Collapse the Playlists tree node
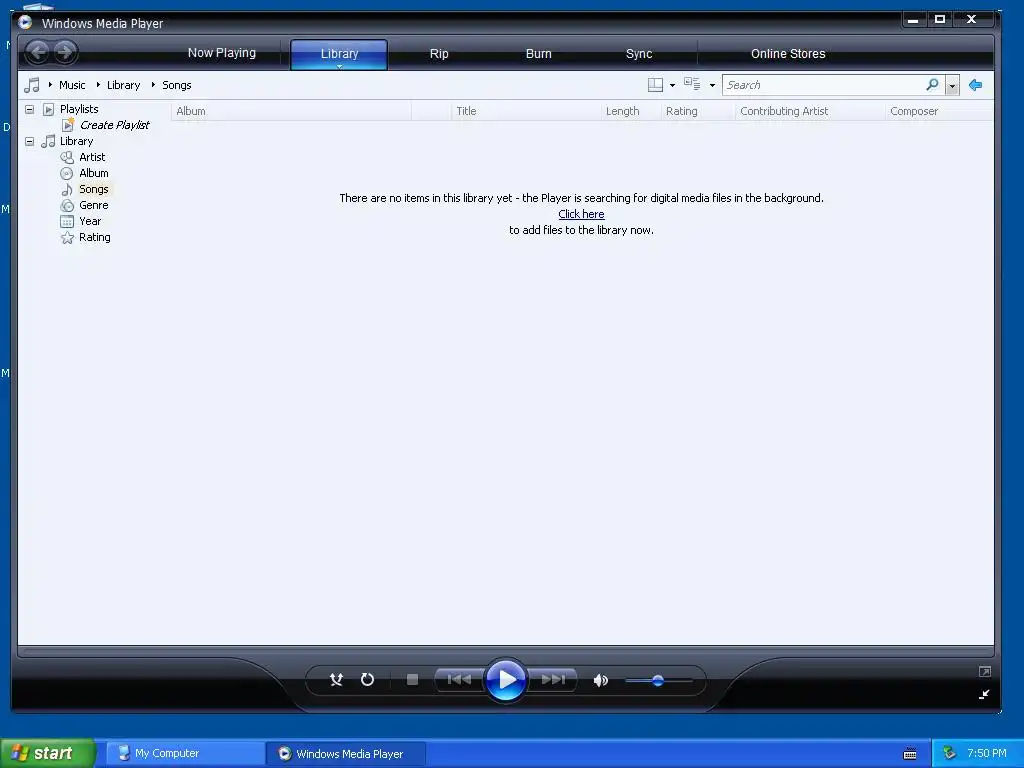The width and height of the screenshot is (1024, 768). (29, 109)
